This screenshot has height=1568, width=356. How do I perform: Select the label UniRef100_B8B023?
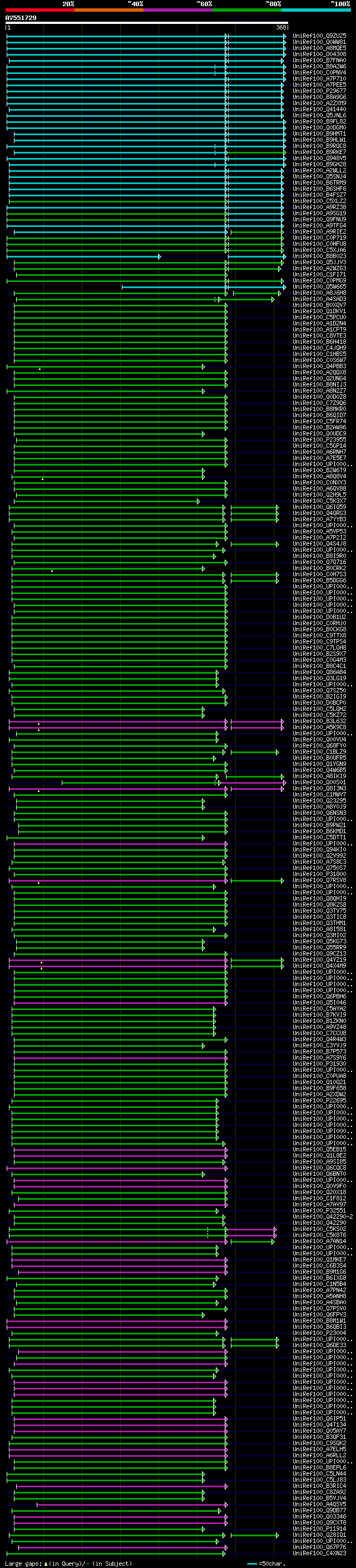tap(319, 256)
